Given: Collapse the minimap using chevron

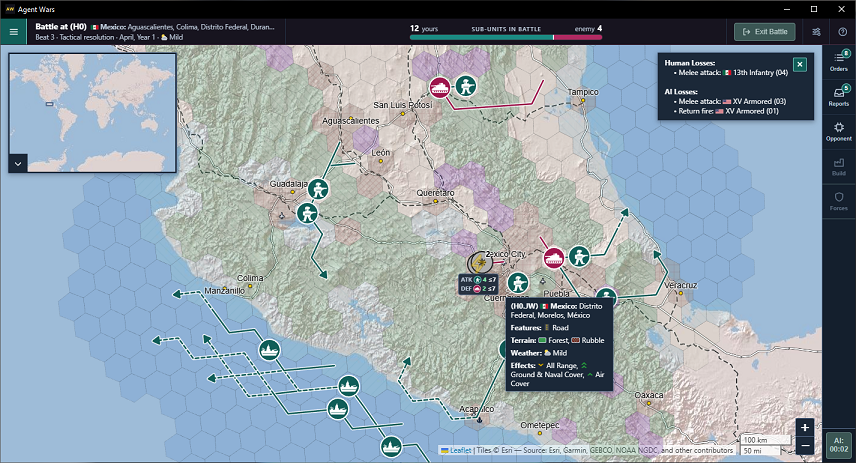Looking at the screenshot, I should pos(18,163).
